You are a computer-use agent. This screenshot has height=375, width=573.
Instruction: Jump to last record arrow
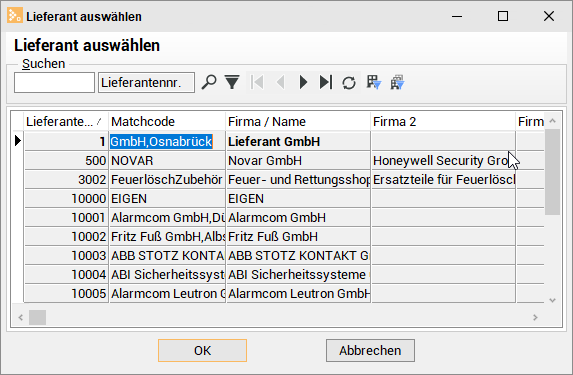click(326, 82)
